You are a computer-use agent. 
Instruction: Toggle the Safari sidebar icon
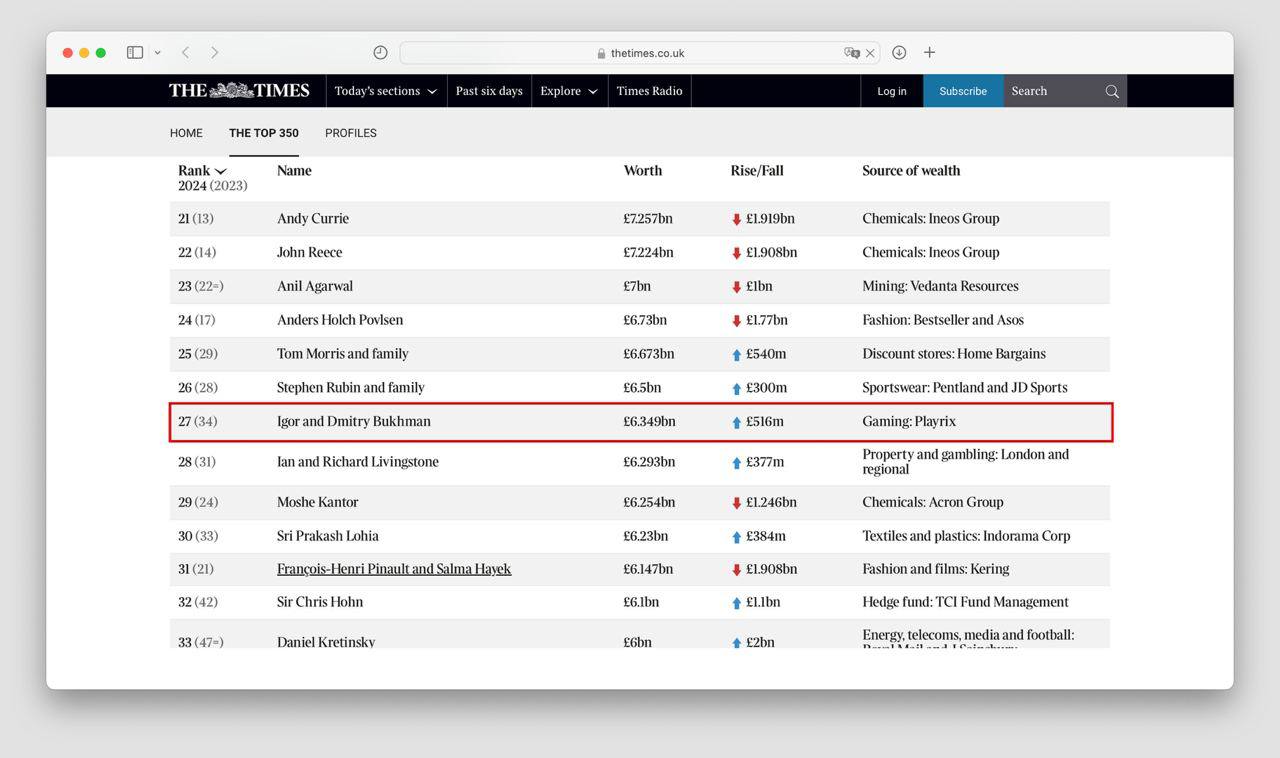[x=135, y=52]
